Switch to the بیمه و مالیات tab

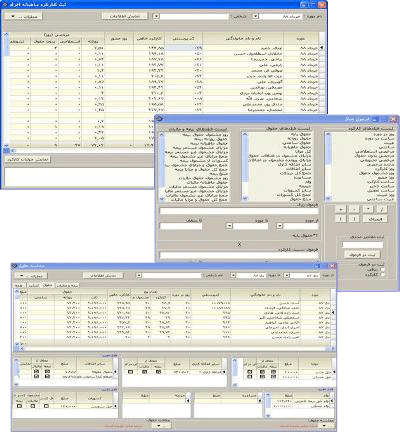(67, 285)
